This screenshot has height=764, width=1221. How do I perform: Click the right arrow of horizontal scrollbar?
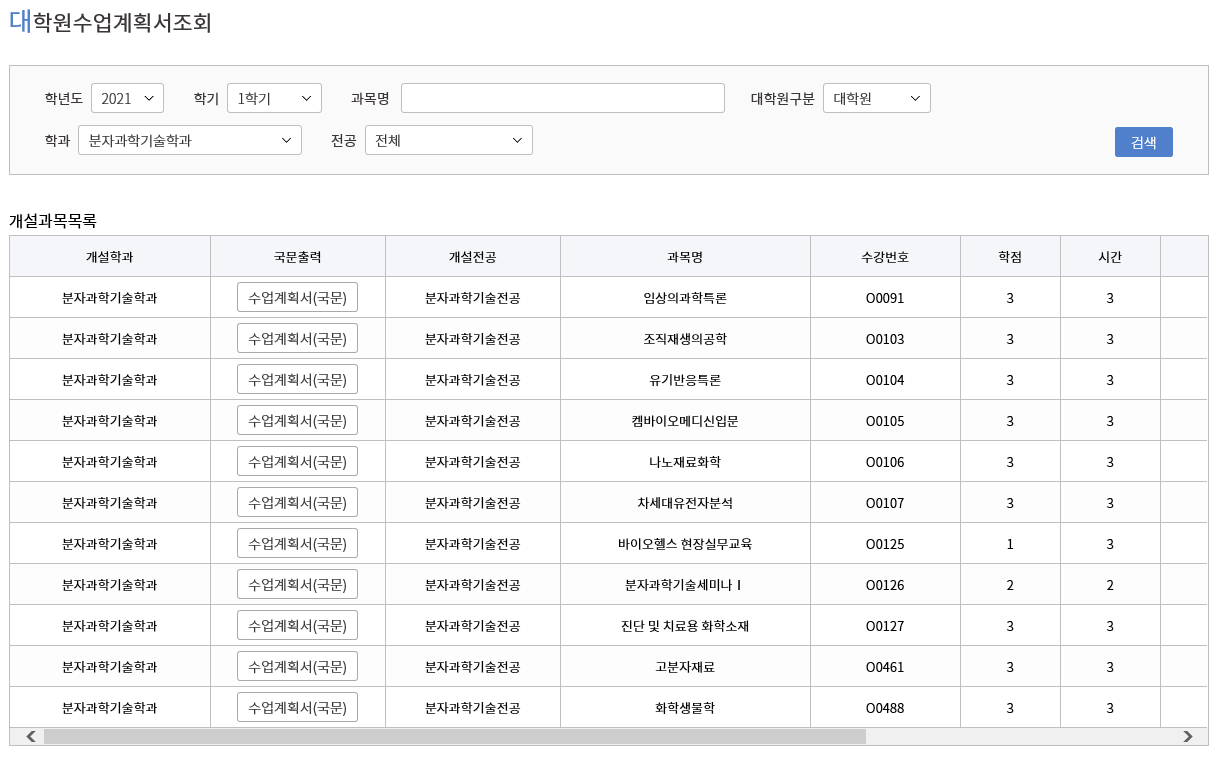(x=1187, y=737)
